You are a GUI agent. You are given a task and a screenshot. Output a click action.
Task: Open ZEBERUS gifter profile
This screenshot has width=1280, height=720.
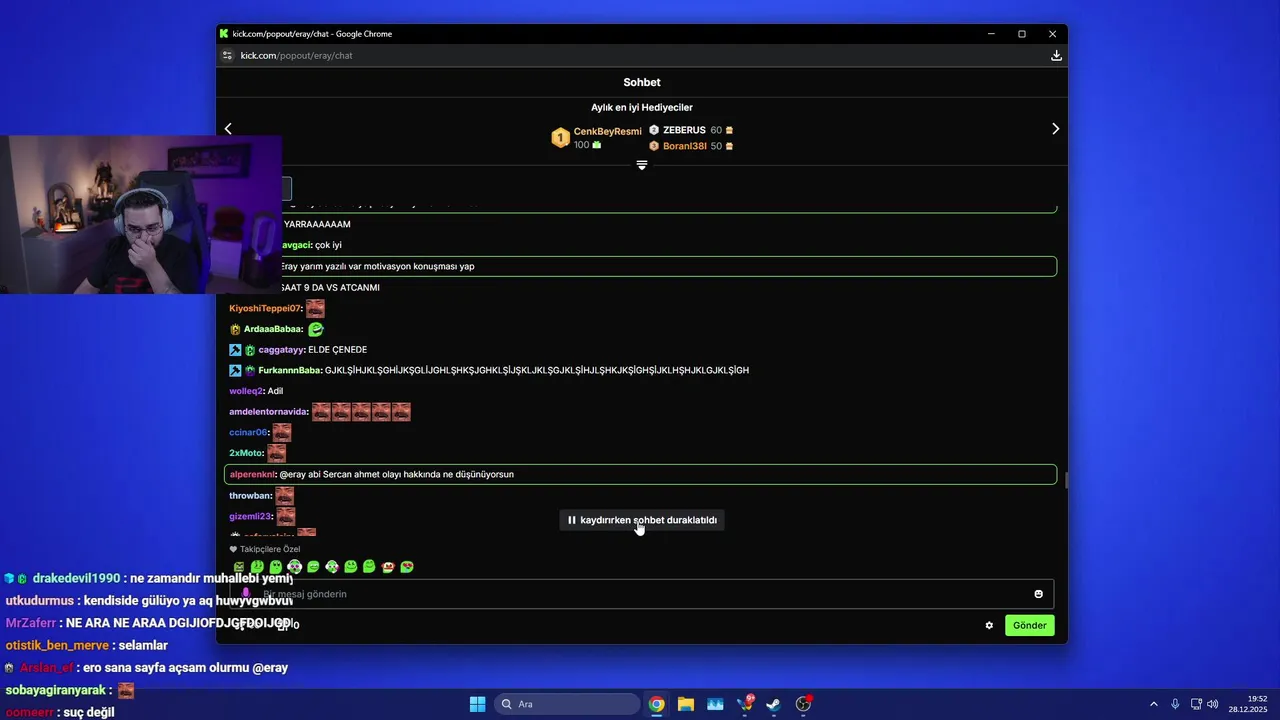(x=684, y=130)
